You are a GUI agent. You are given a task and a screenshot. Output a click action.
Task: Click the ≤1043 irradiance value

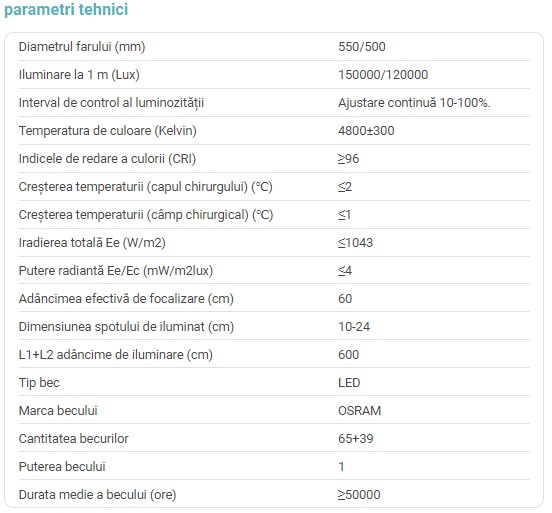click(x=355, y=243)
